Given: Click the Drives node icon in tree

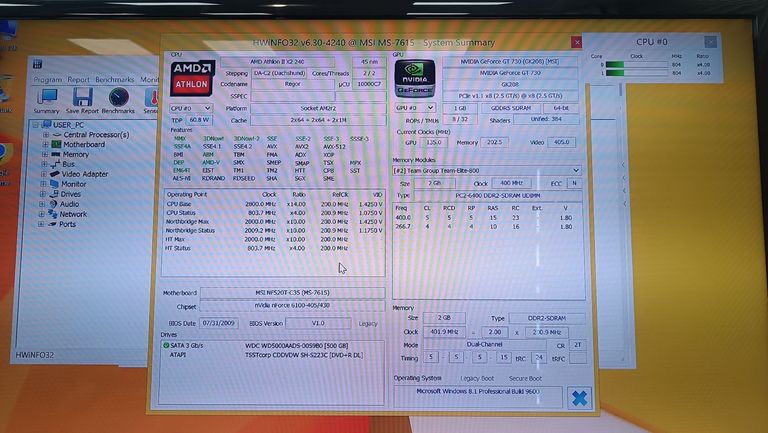Looking at the screenshot, I should point(54,194).
